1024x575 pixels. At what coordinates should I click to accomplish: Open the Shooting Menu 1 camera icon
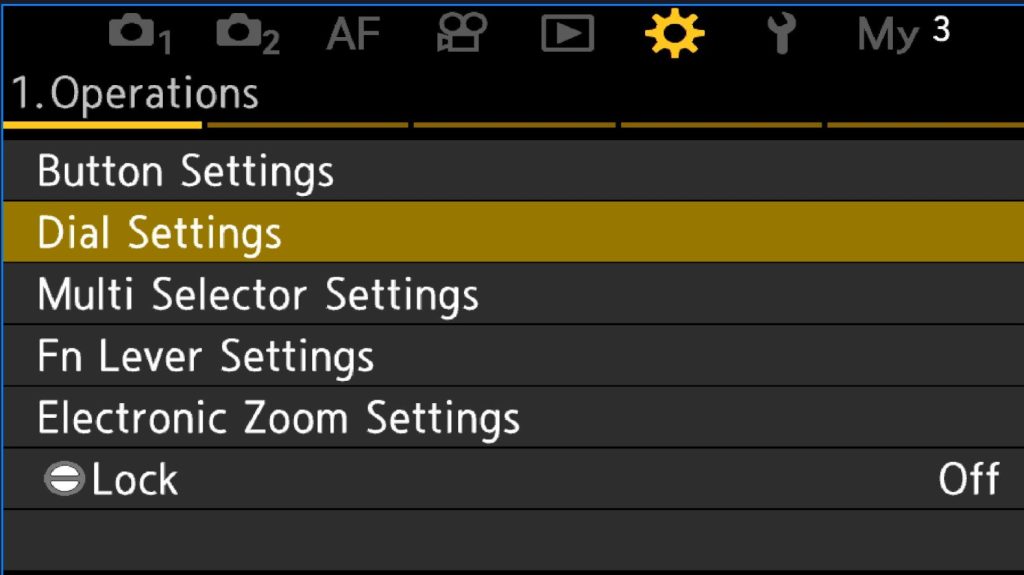pyautogui.click(x=138, y=35)
